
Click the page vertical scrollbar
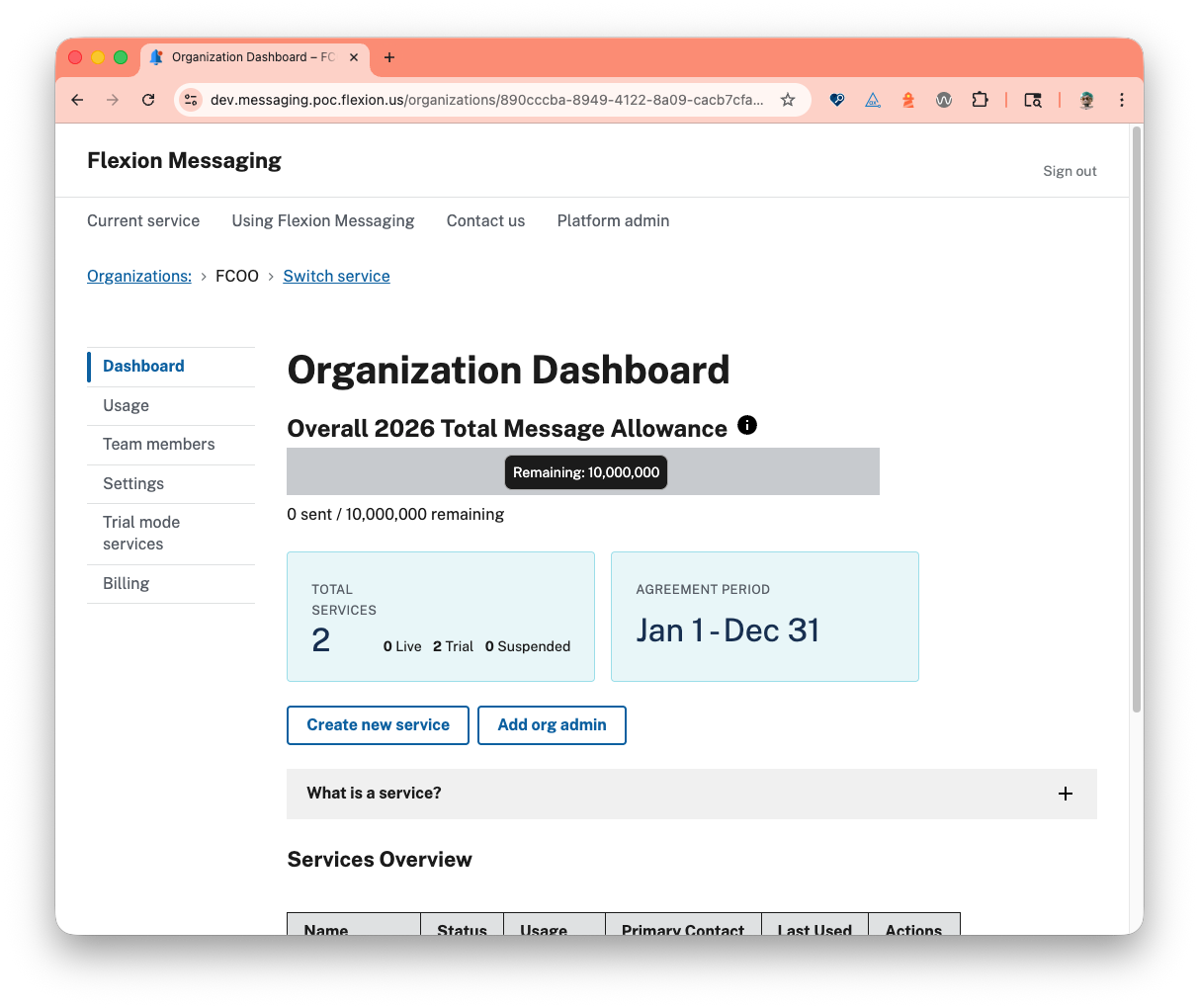pos(1137,419)
